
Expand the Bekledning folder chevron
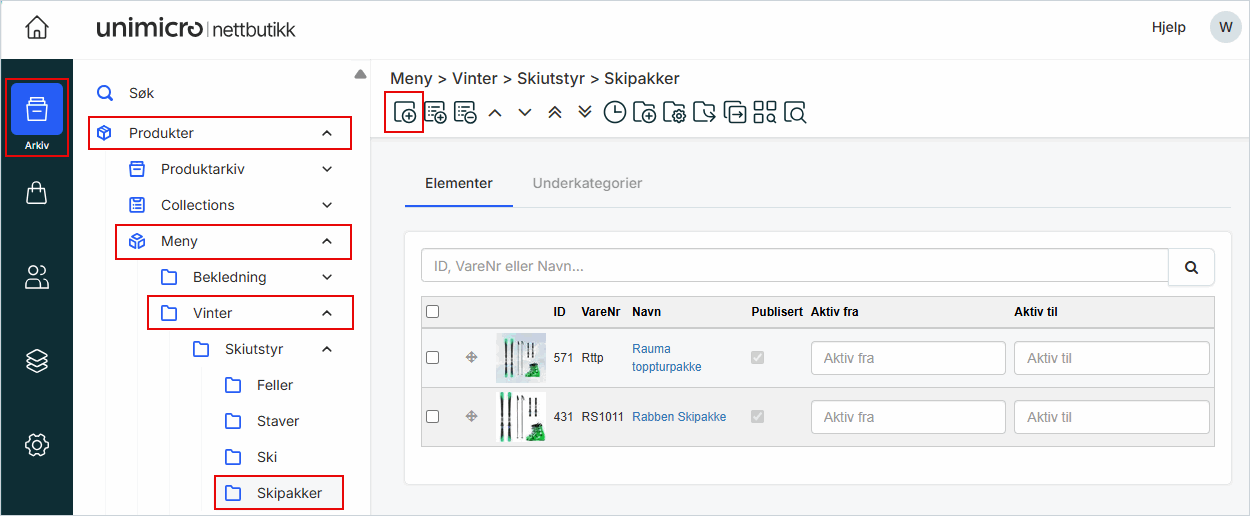[x=327, y=277]
